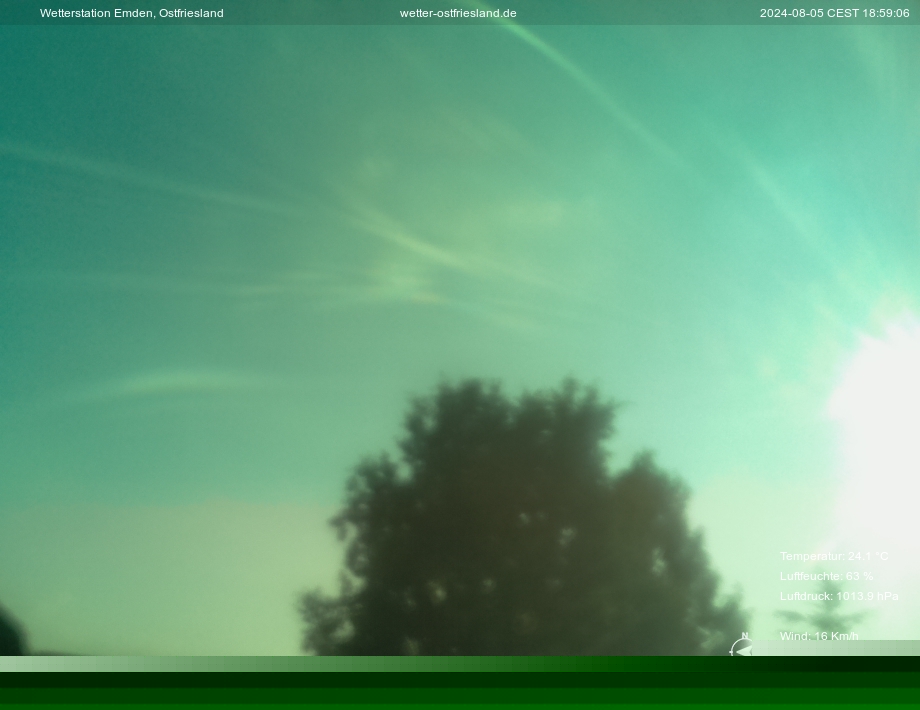Click the 'Luftdruck: 1013.9 hPa' reading
Screen dimensions: 920x710
(x=839, y=596)
